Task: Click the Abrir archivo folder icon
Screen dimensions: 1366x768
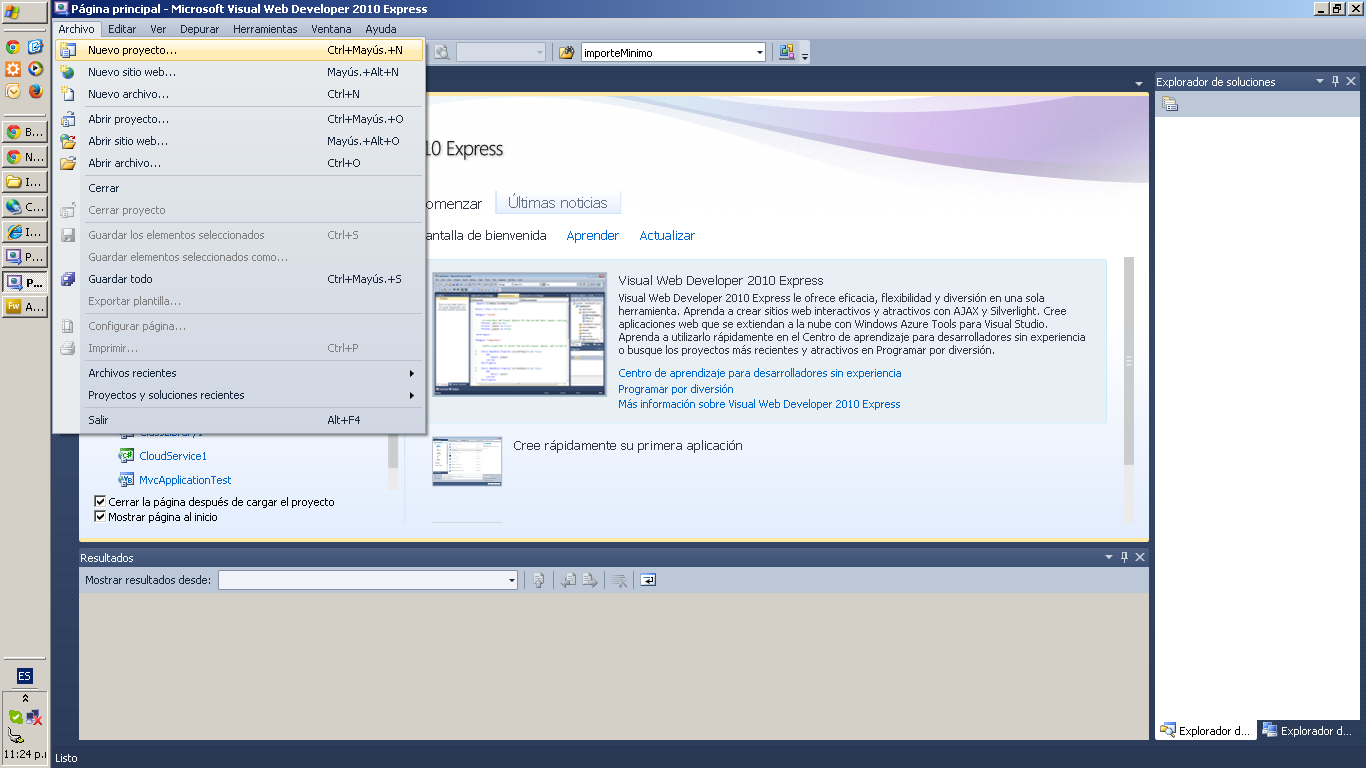Action: (x=68, y=163)
